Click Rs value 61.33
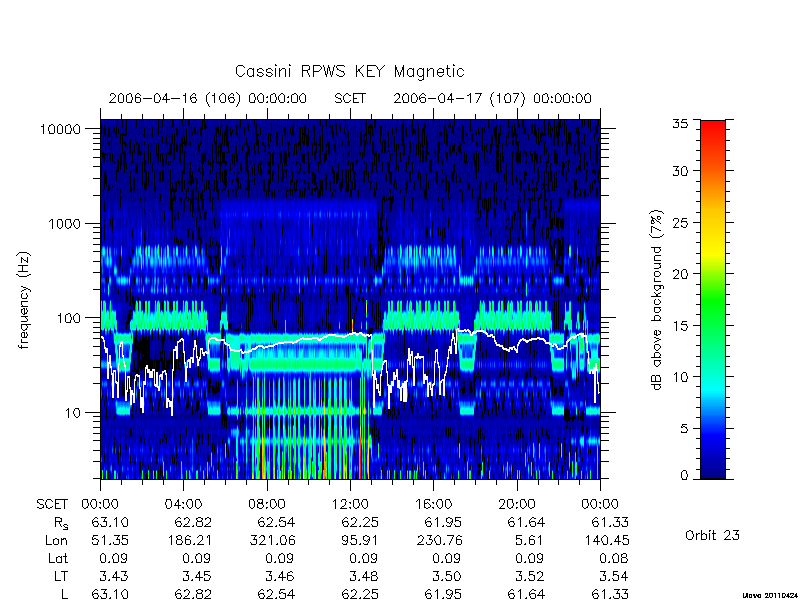This screenshot has height=600, width=800. (610, 523)
